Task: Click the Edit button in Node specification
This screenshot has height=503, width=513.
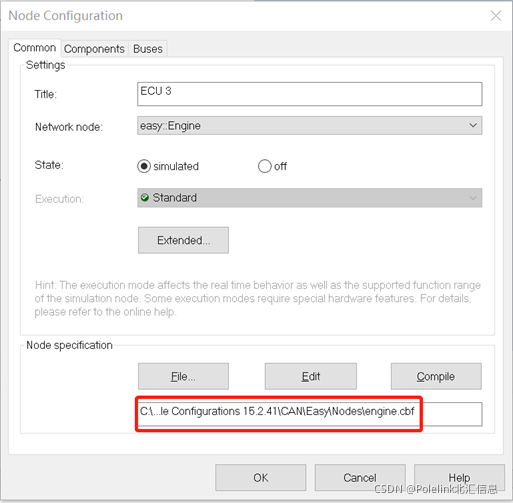Action: pos(311,376)
